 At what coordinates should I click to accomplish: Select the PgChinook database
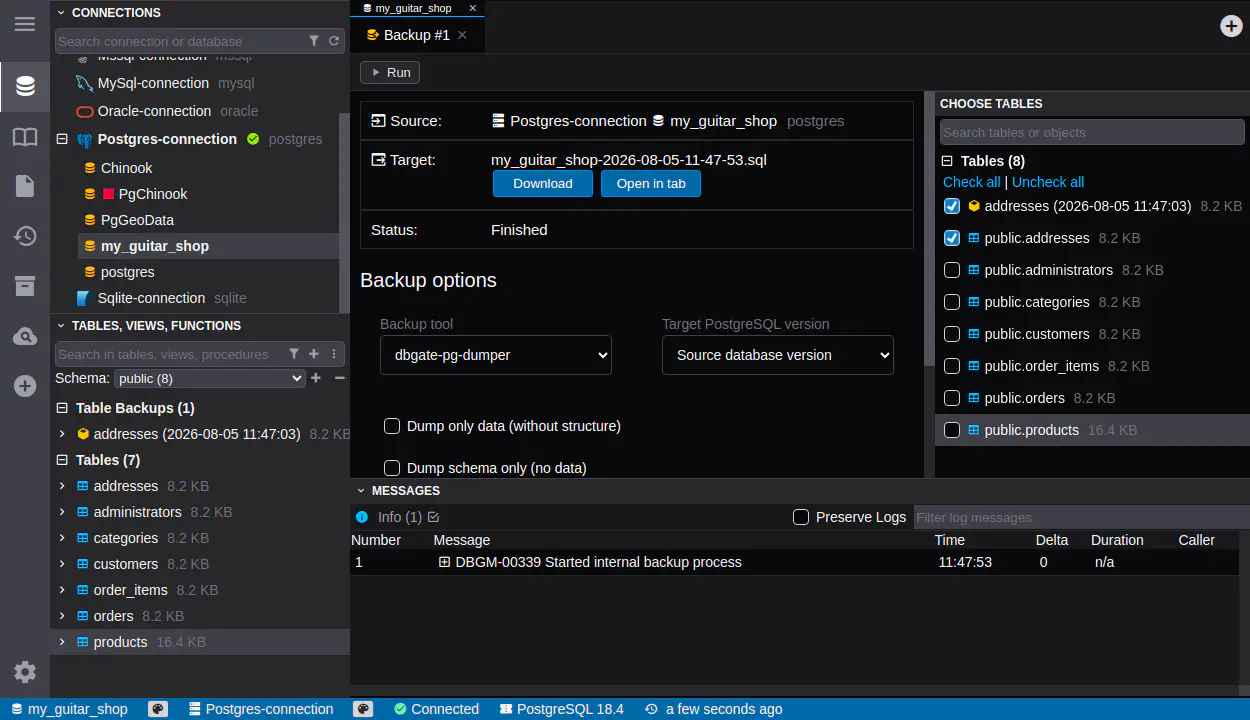click(x=152, y=194)
